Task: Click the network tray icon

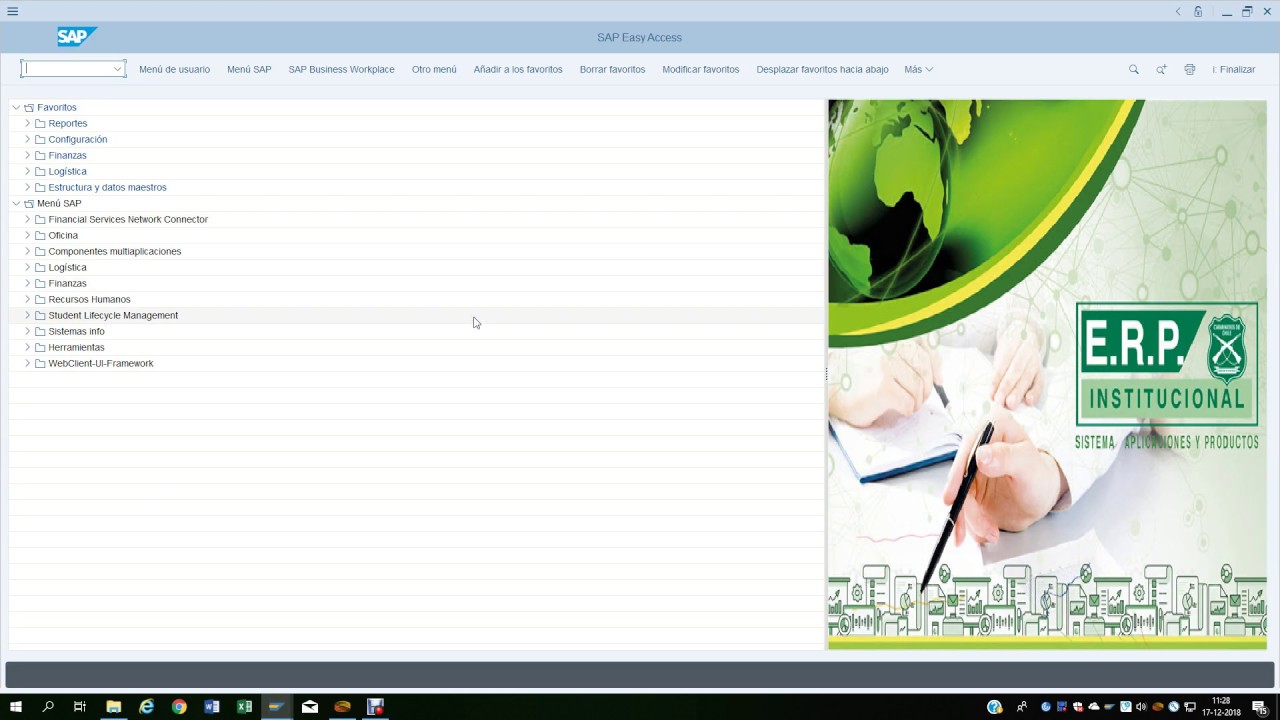Action: [1190, 706]
